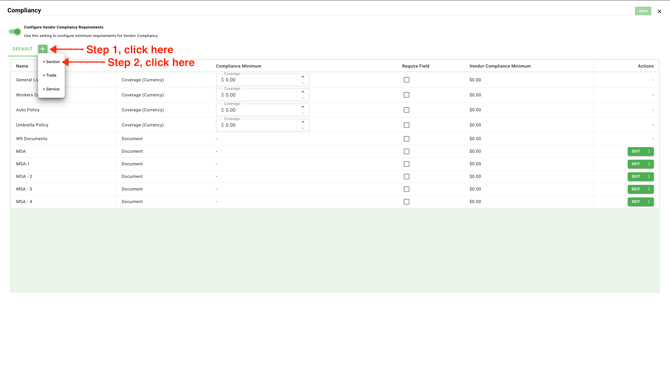Choose + Section from the add menu

(51, 62)
